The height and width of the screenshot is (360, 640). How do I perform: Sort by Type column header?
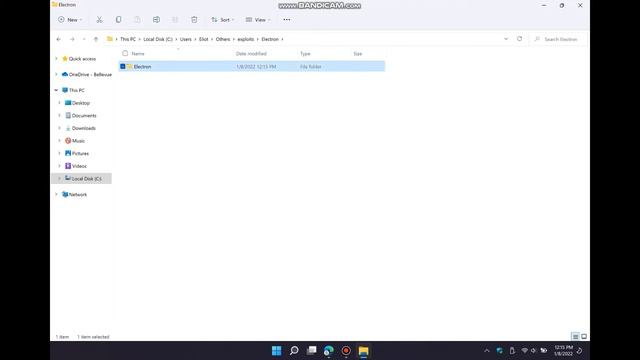click(x=305, y=53)
